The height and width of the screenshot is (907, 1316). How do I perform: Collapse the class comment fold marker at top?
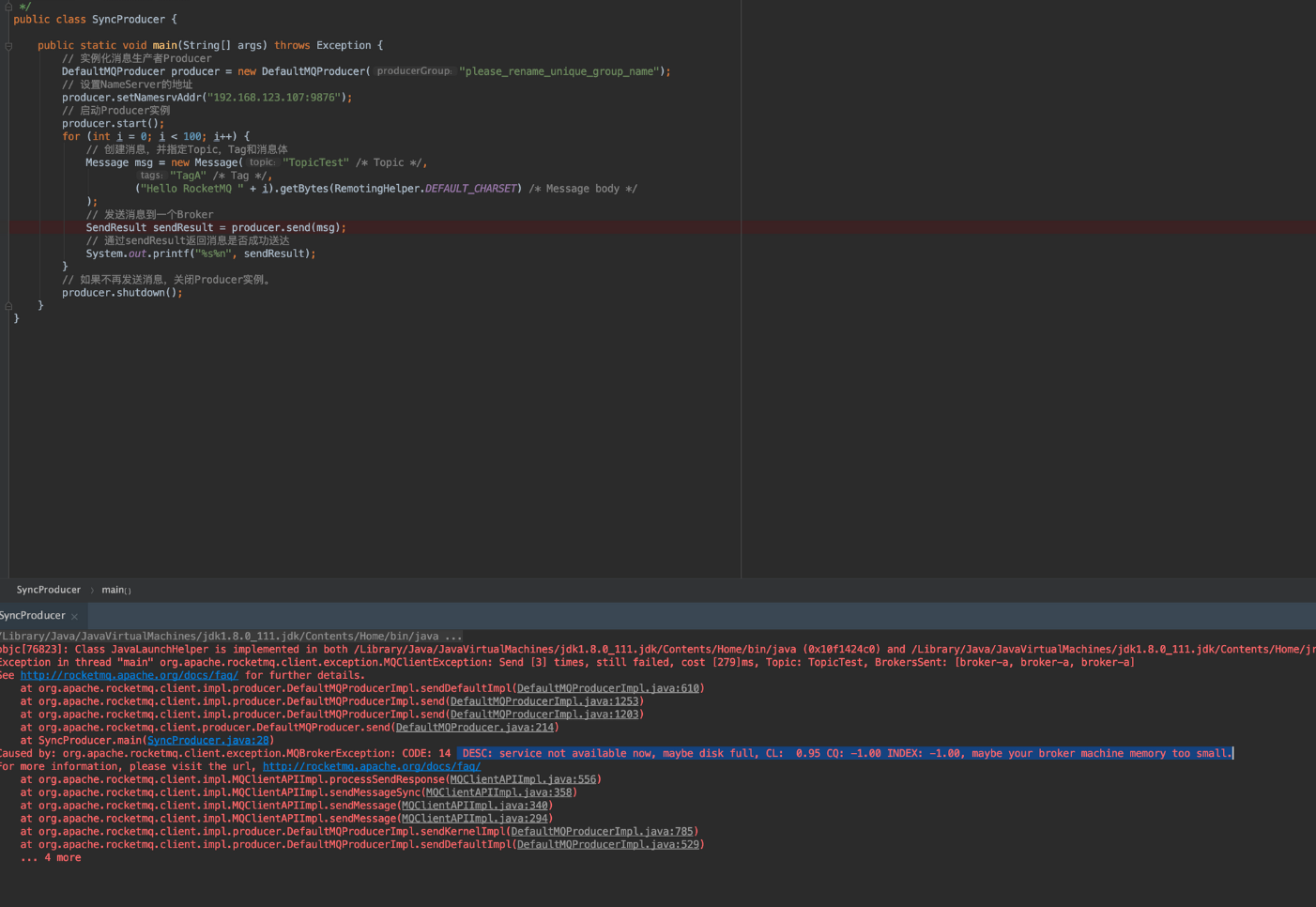tap(8, 6)
